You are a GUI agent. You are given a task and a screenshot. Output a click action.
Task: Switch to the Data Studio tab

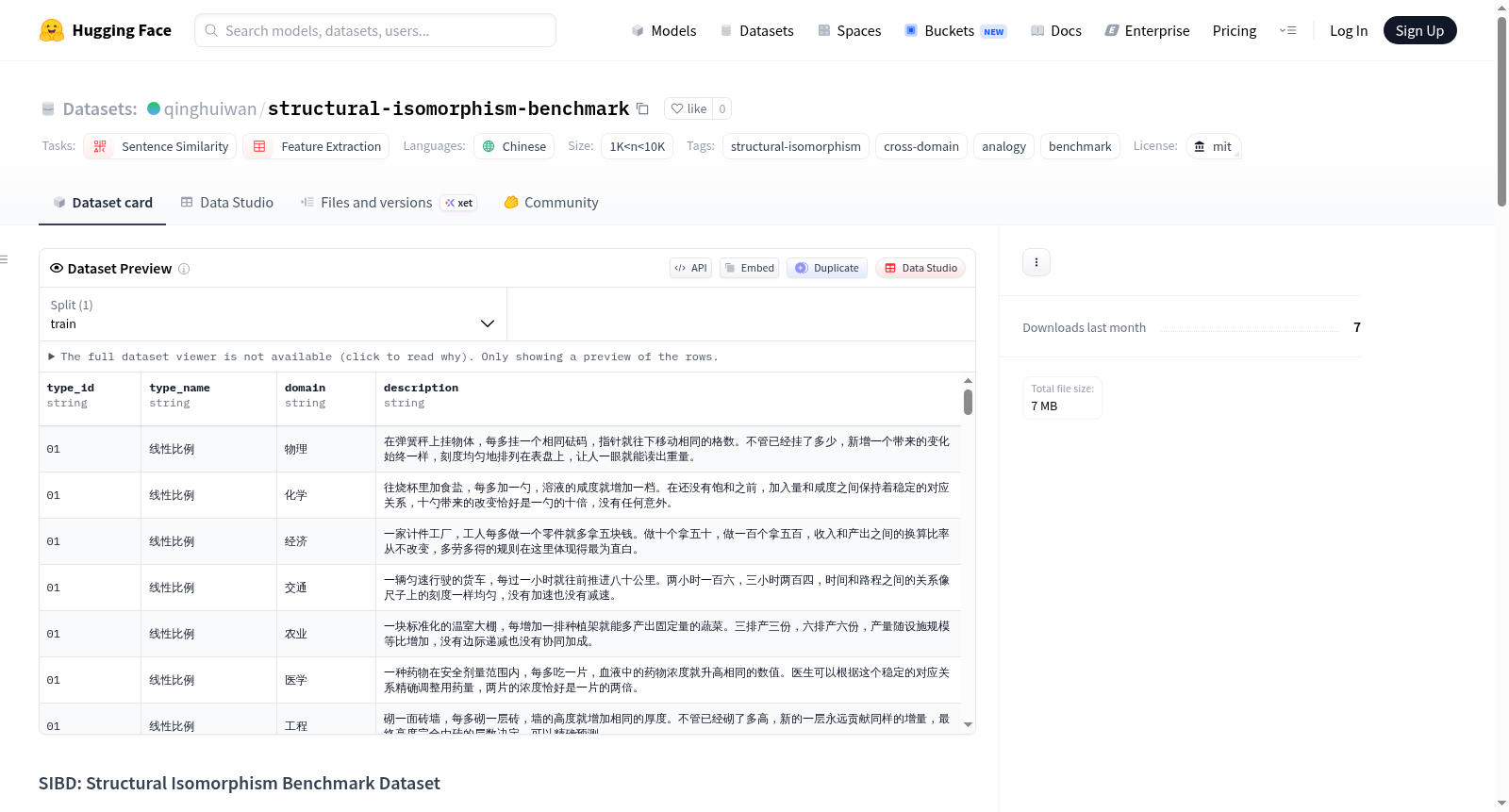pyautogui.click(x=227, y=202)
